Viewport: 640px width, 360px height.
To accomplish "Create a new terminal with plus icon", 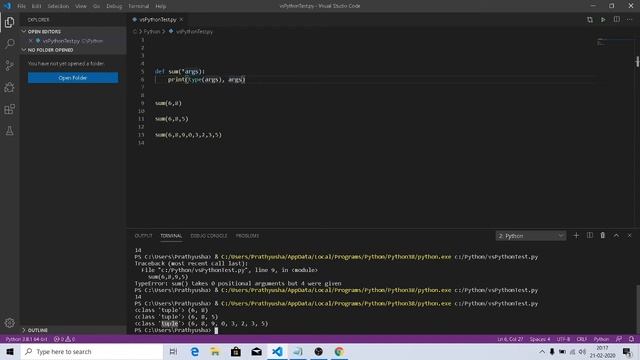I will 576,236.
